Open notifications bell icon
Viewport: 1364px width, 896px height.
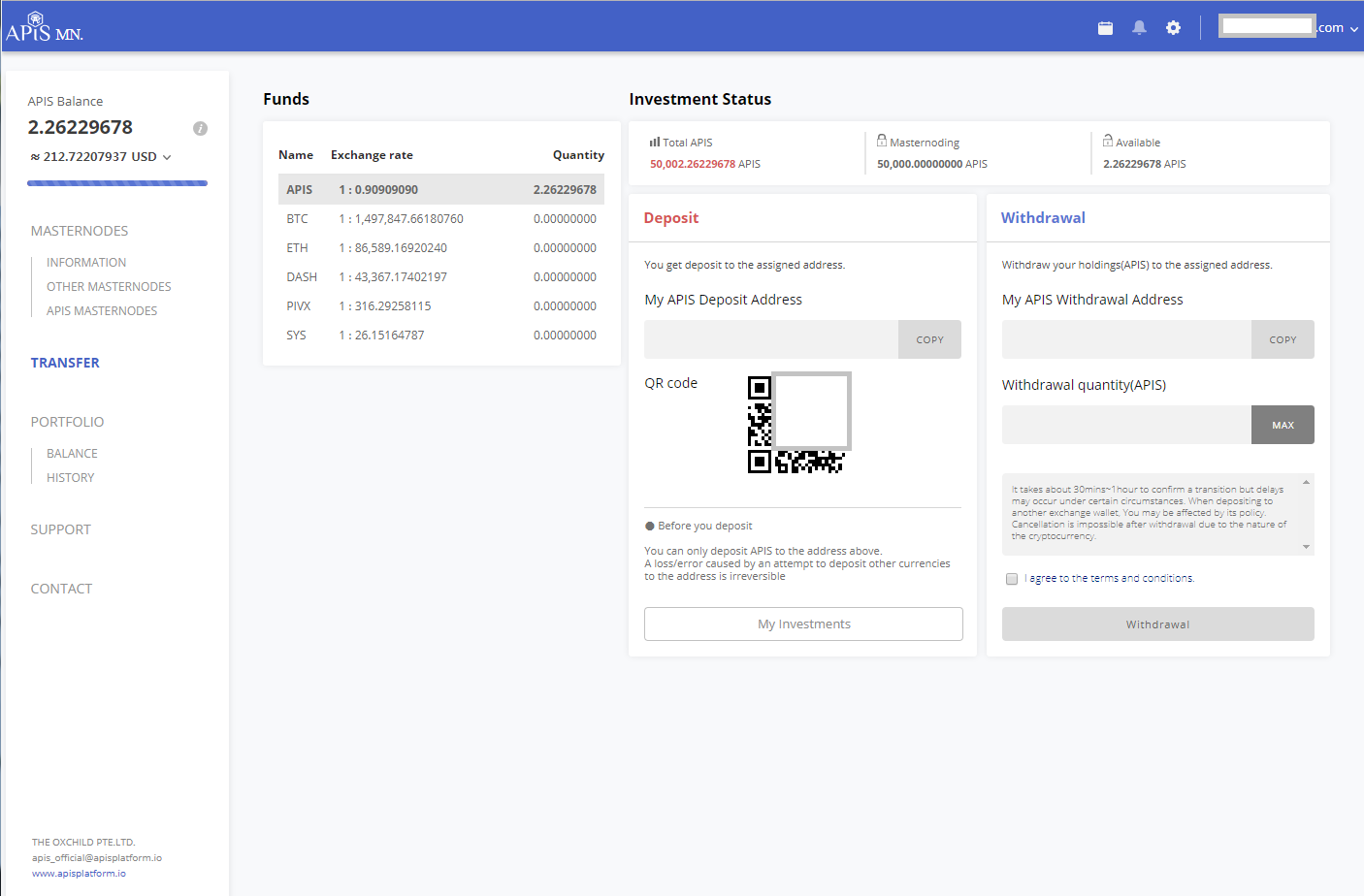pos(1139,28)
